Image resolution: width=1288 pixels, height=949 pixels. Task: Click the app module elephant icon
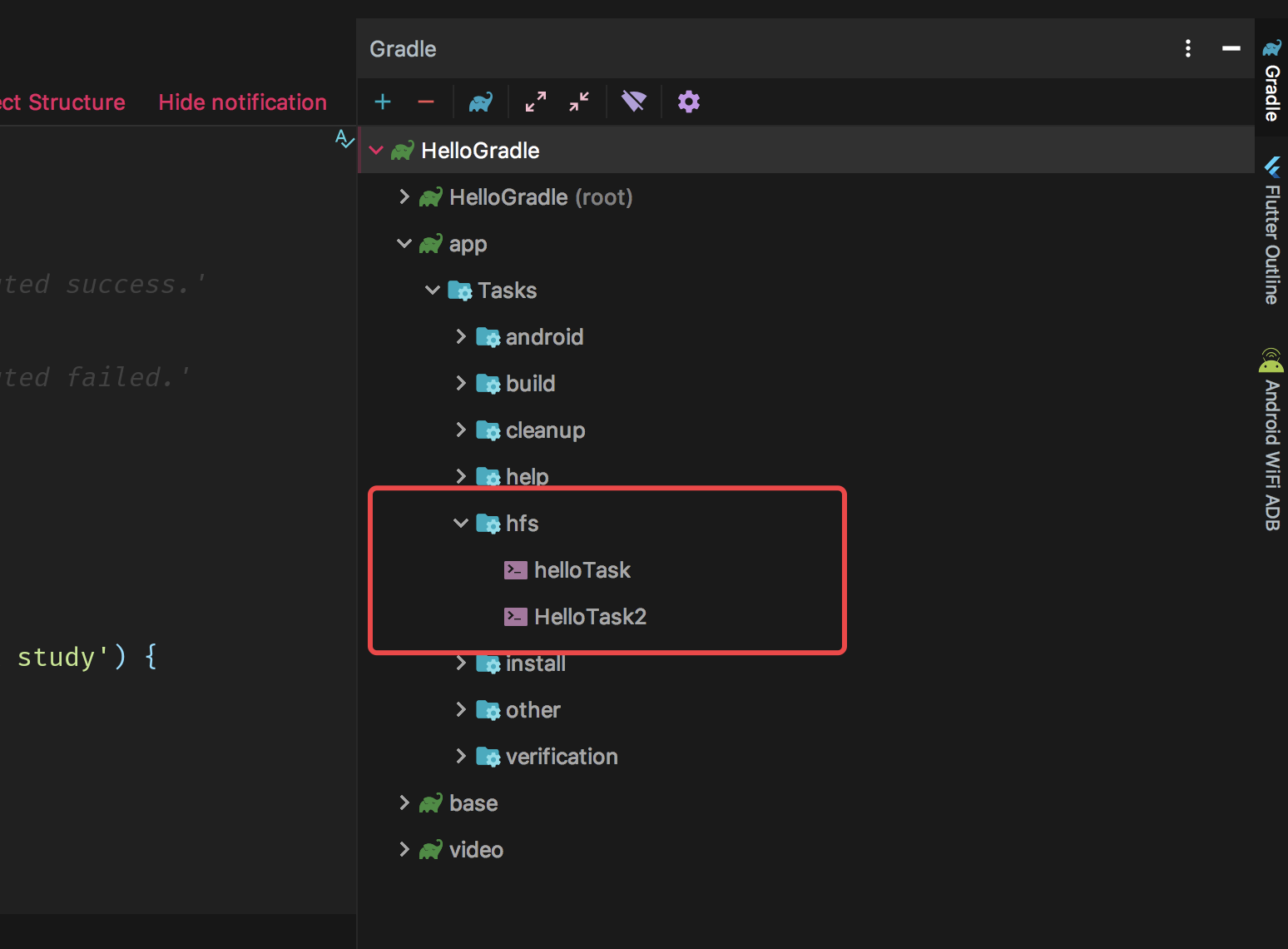click(431, 244)
